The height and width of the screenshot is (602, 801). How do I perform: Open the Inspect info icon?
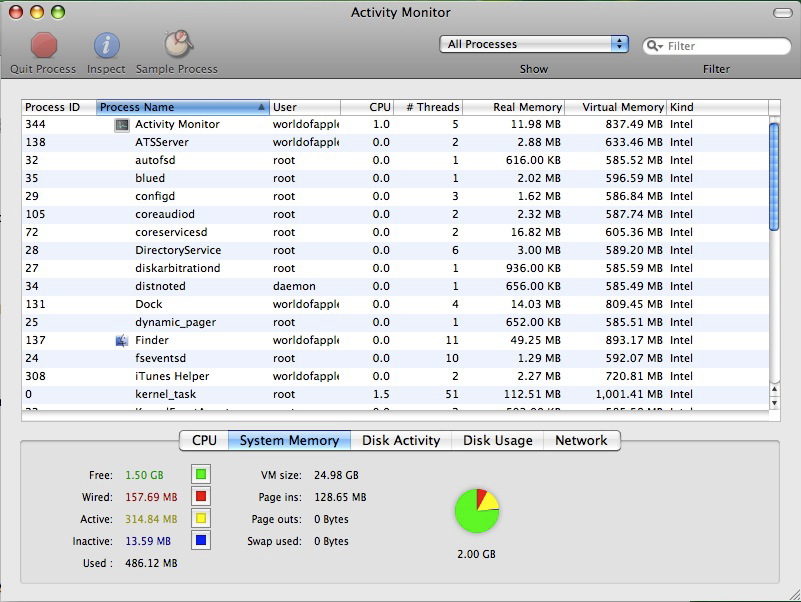(106, 45)
